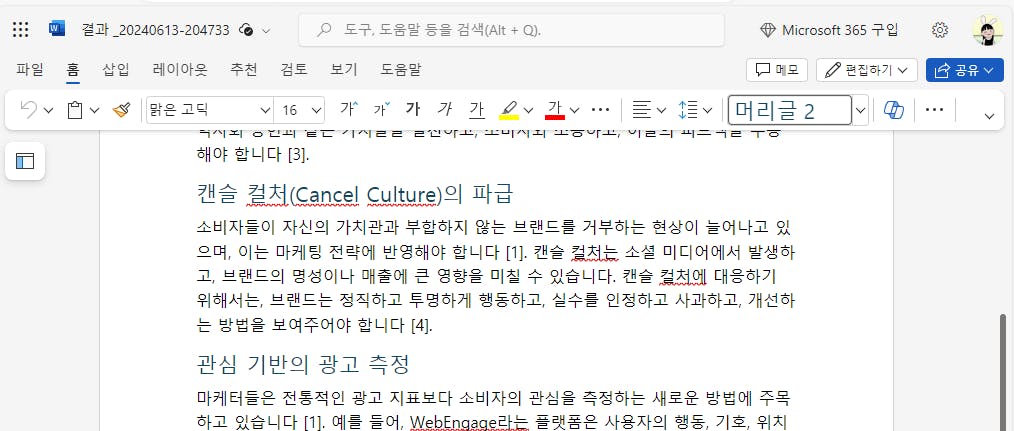This screenshot has height=431, width=1014.
Task: Open more ribbon options ellipsis
Action: click(934, 110)
